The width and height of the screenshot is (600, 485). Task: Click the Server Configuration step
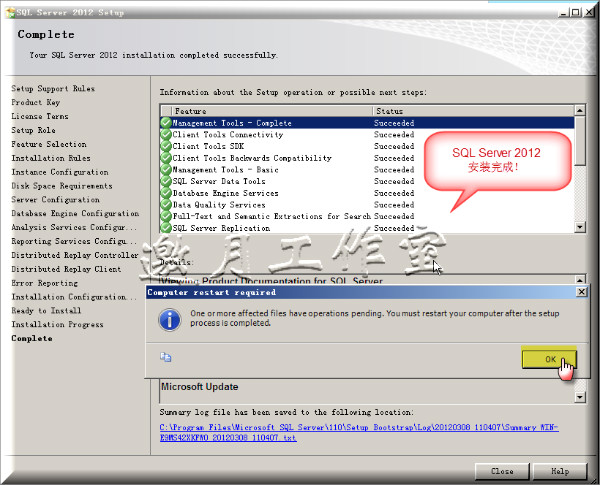click(x=55, y=199)
